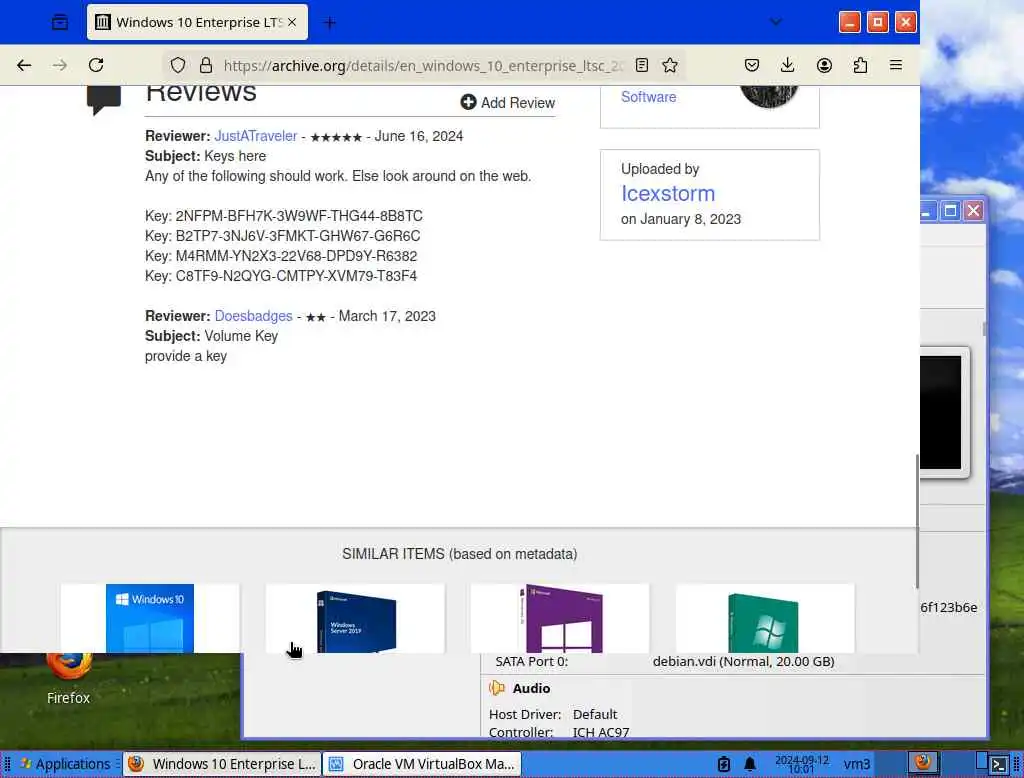Click the Firefox icon in panel workspace
This screenshot has width=1024, height=778.
pos(923,762)
